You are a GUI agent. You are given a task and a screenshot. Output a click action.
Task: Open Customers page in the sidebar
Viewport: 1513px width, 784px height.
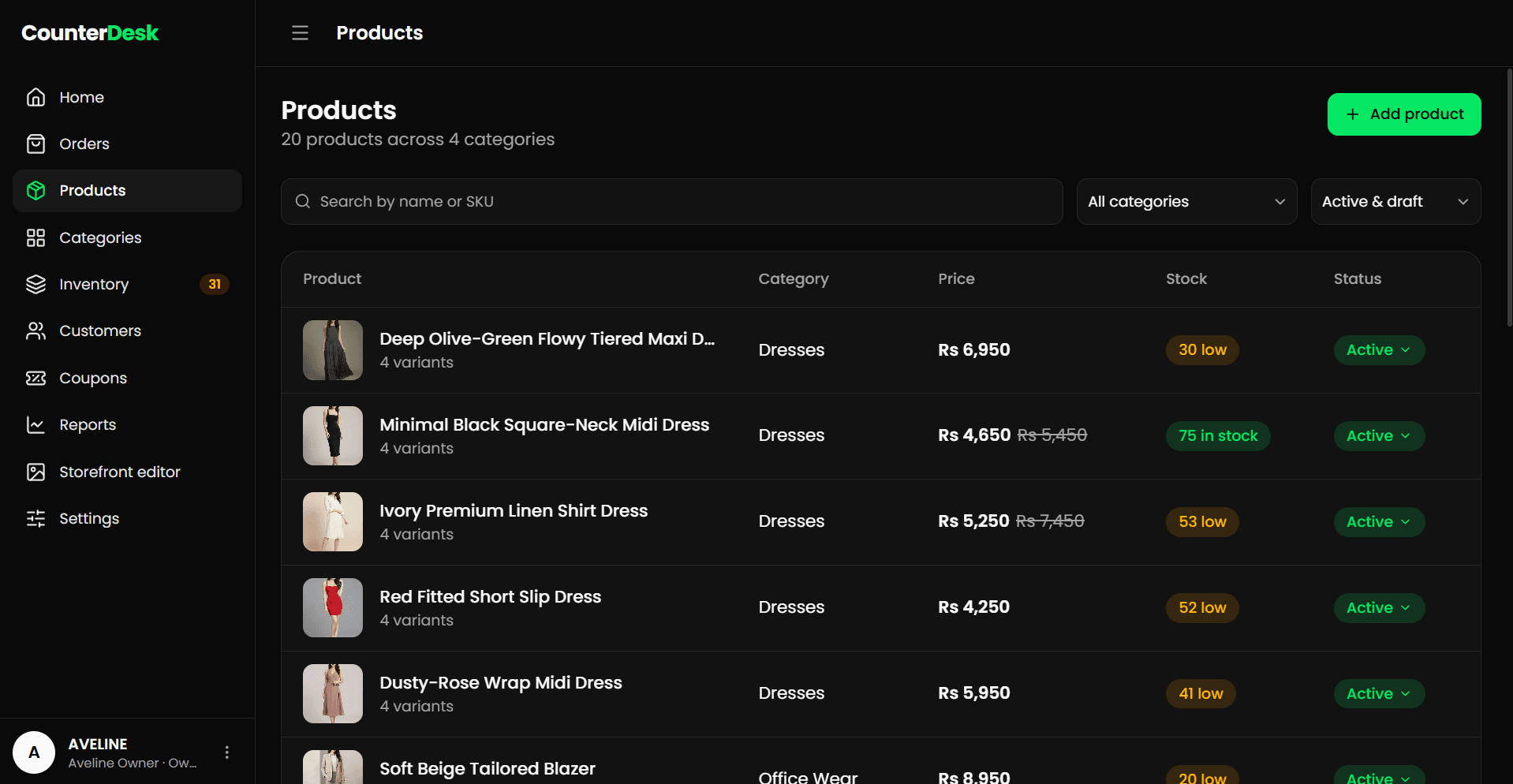coord(127,330)
